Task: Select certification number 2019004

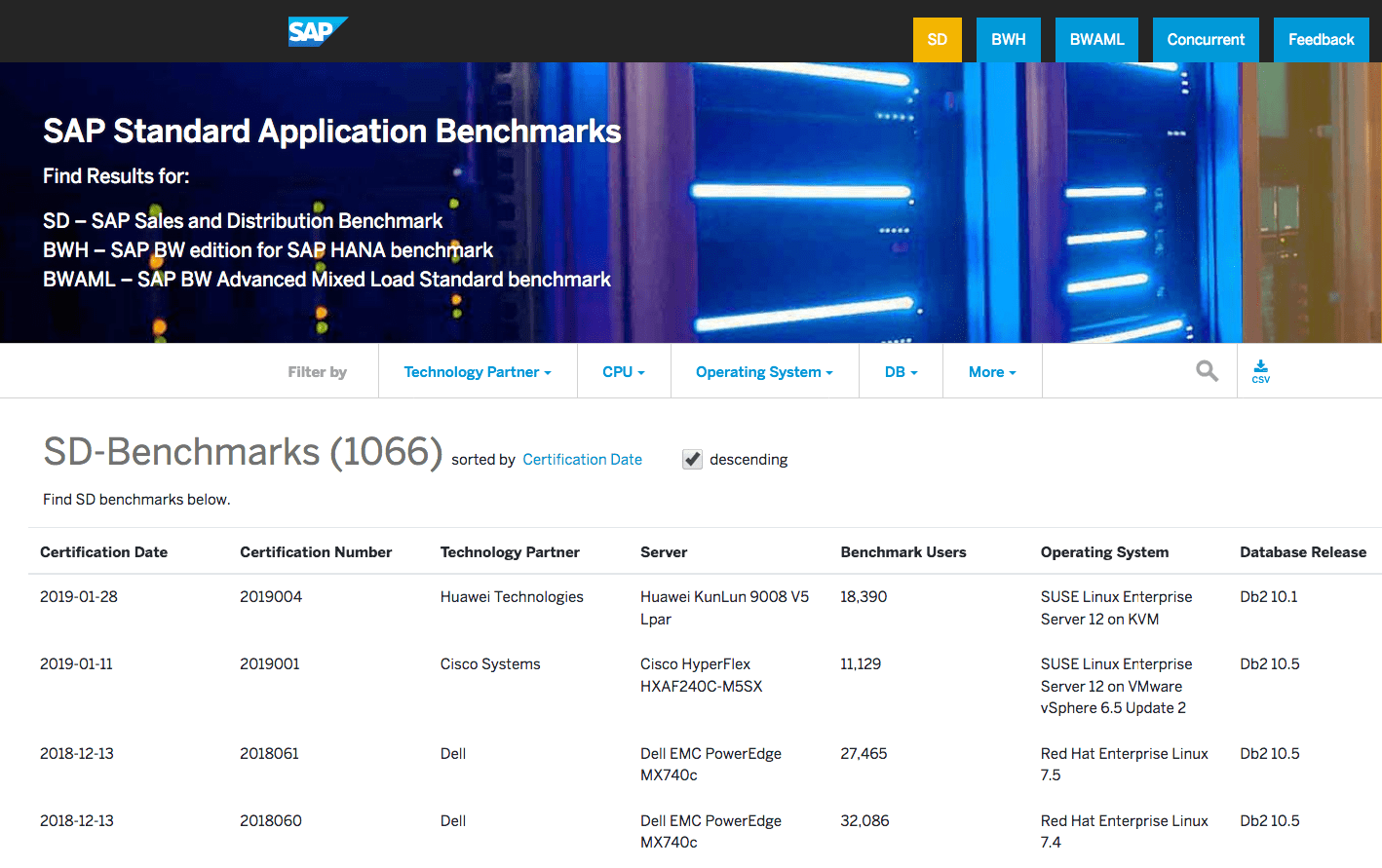Action: tap(271, 597)
